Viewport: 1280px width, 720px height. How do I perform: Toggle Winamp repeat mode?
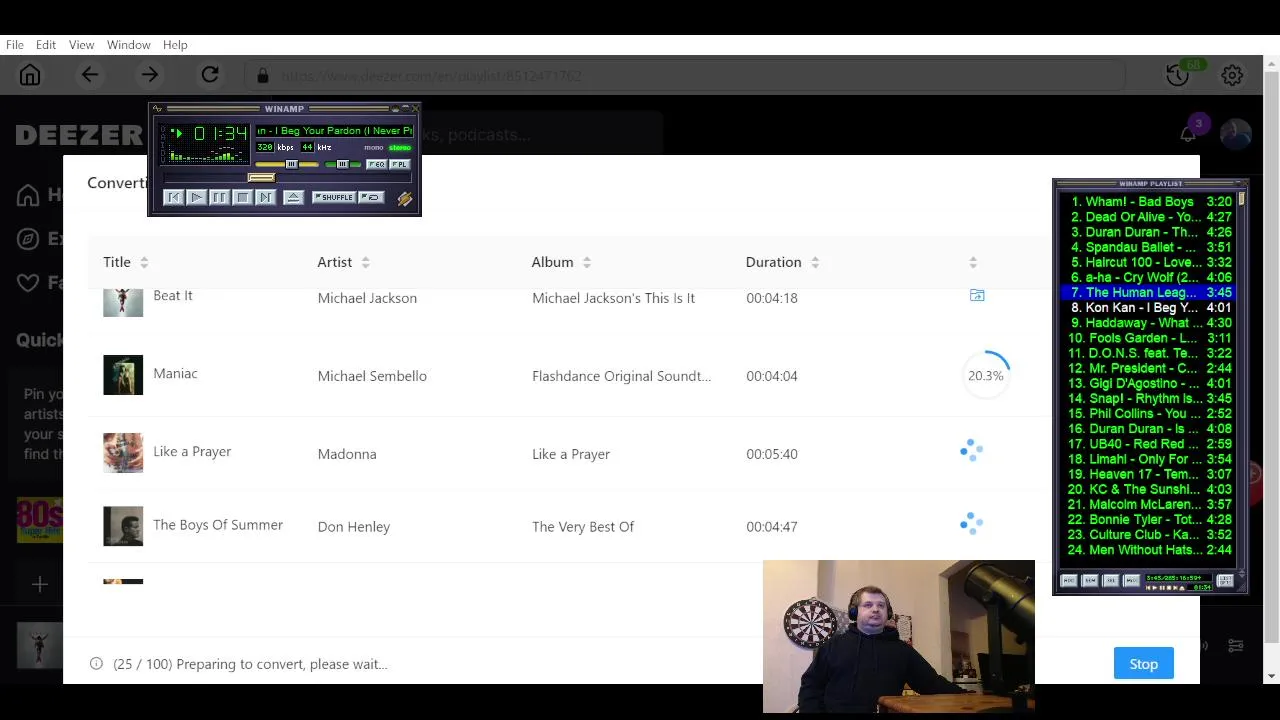point(371,197)
